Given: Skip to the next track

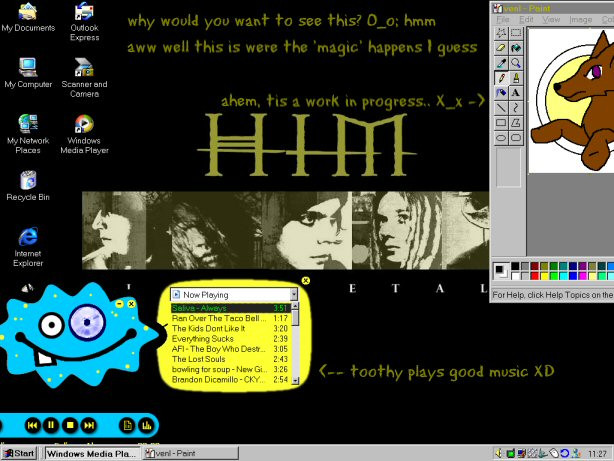Looking at the screenshot, I should tap(89, 425).
